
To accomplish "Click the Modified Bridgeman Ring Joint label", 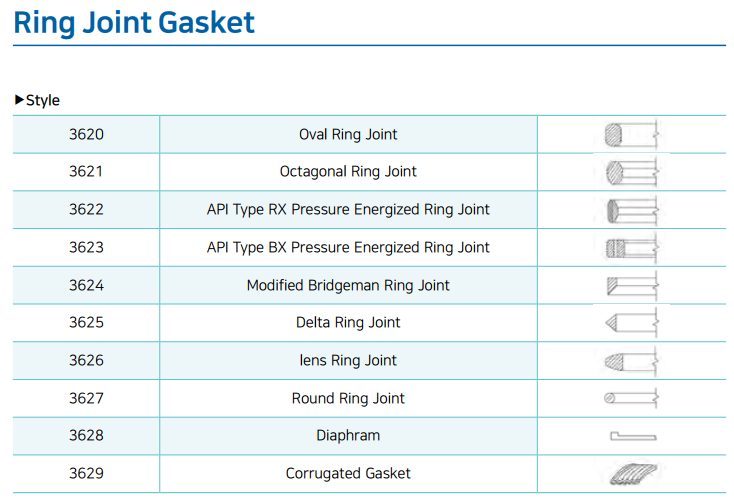I will (348, 285).
